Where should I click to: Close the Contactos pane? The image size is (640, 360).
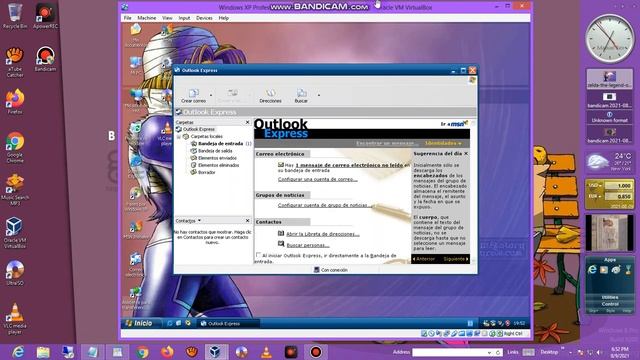click(247, 220)
